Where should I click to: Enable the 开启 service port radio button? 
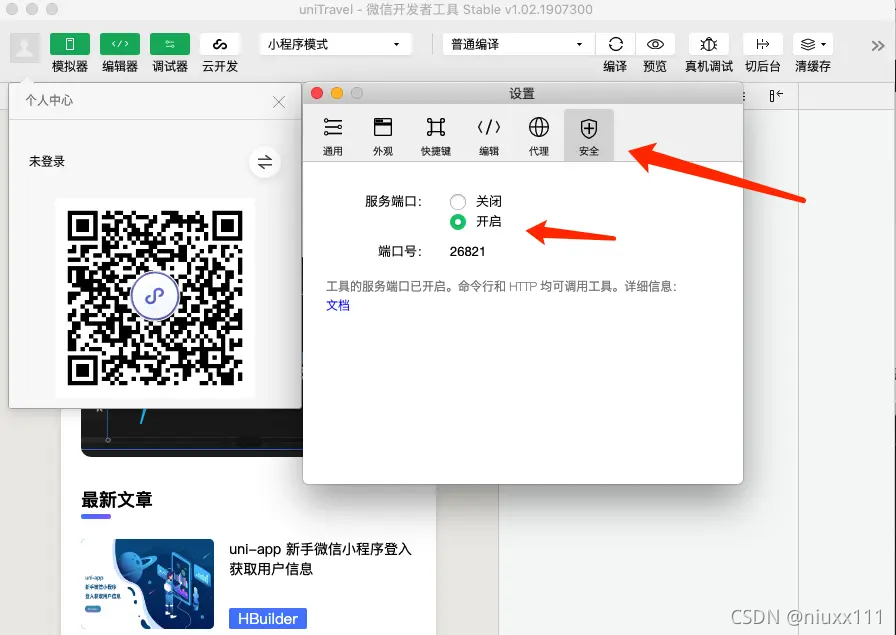click(x=458, y=222)
